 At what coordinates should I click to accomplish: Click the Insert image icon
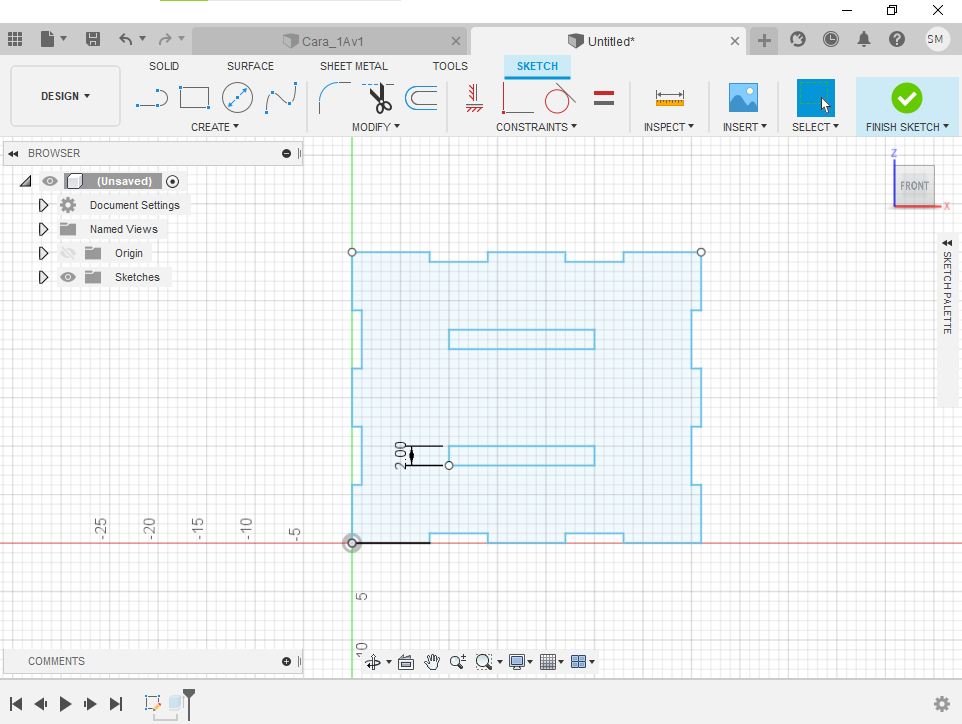[744, 98]
